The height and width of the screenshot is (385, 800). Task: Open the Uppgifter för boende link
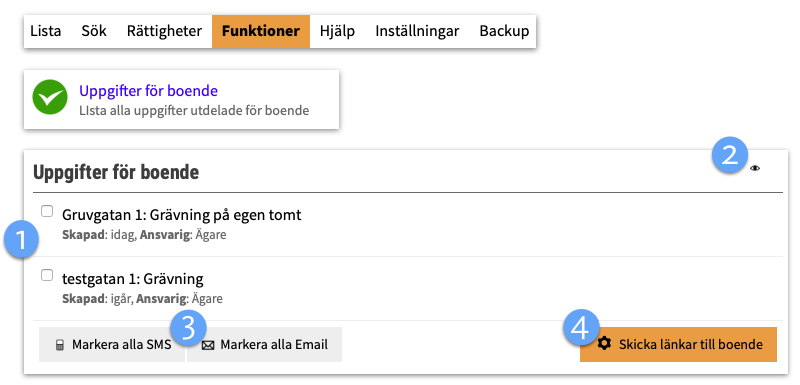pyautogui.click(x=148, y=91)
